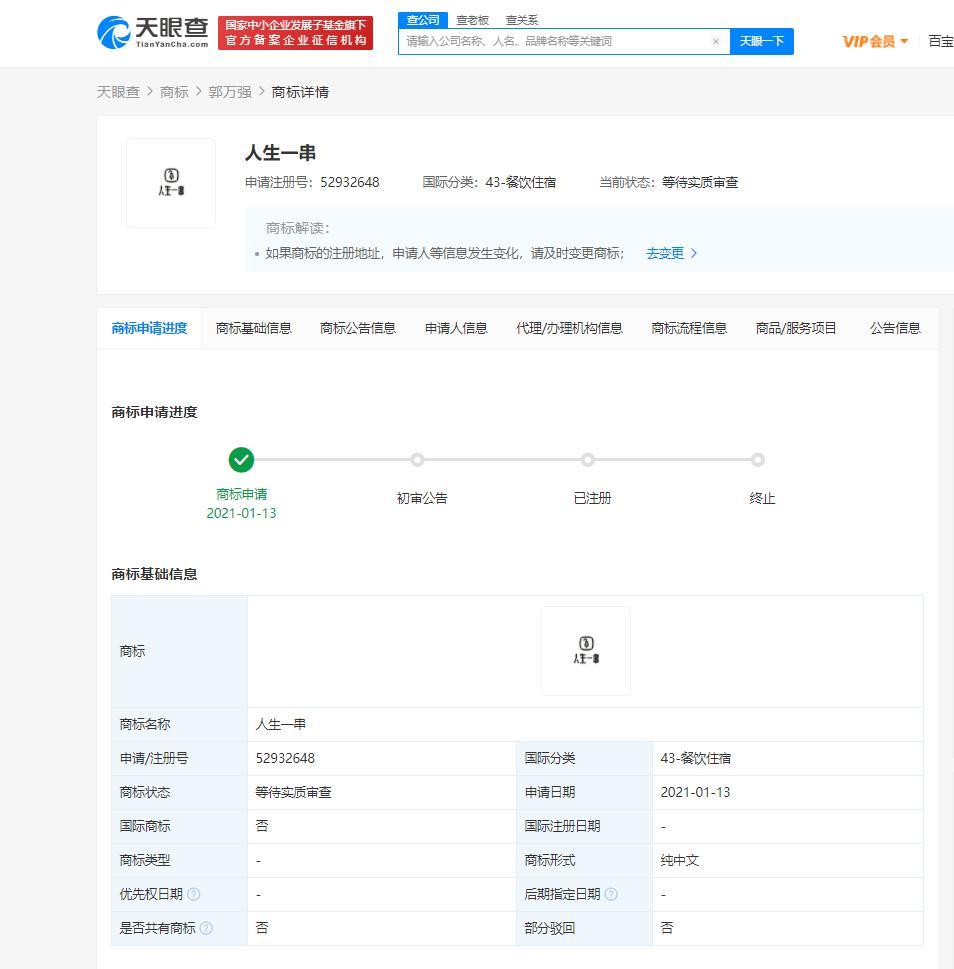
Task: Click application date 2021-01-13 in the table
Action: [x=695, y=792]
